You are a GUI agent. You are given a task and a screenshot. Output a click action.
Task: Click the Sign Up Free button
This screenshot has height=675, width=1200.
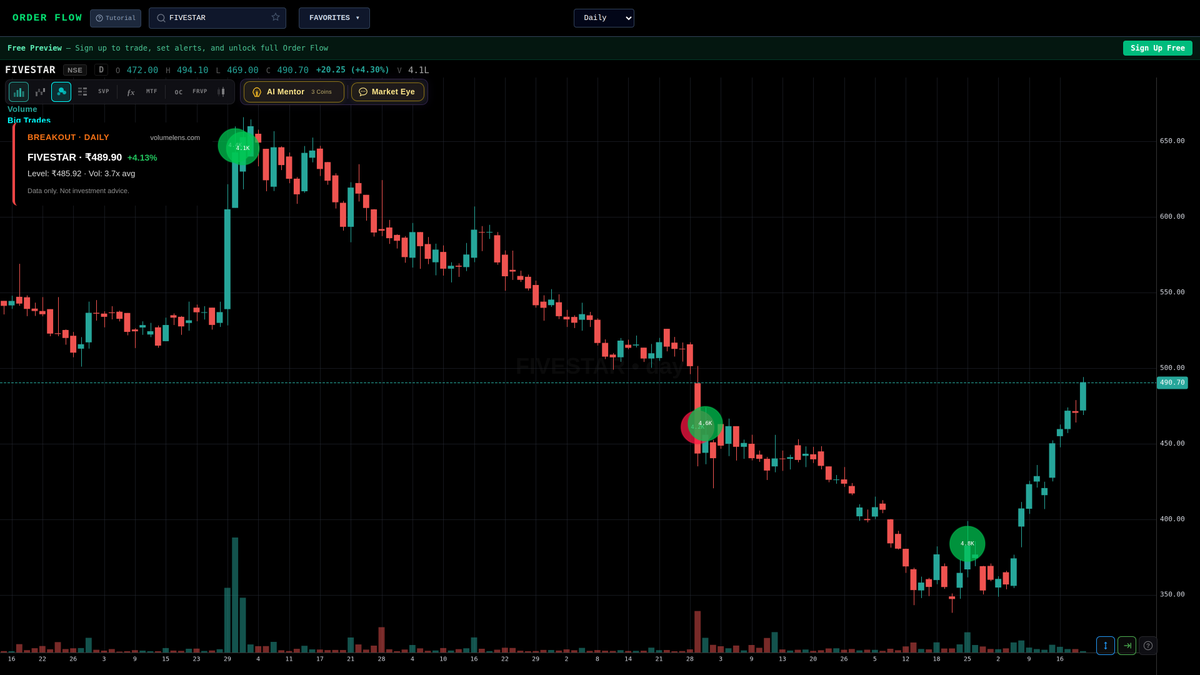click(1157, 47)
